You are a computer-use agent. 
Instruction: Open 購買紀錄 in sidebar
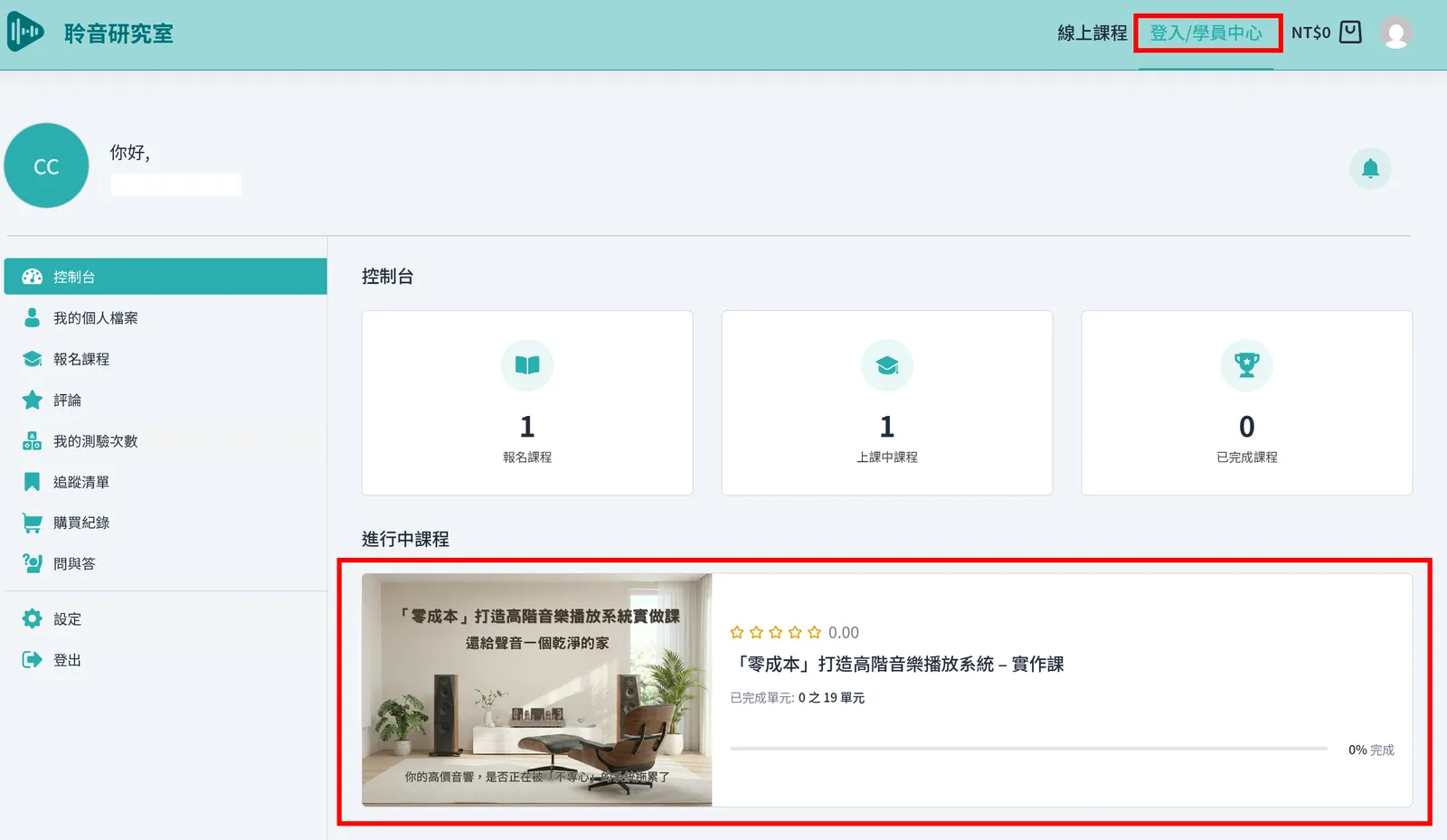[80, 523]
